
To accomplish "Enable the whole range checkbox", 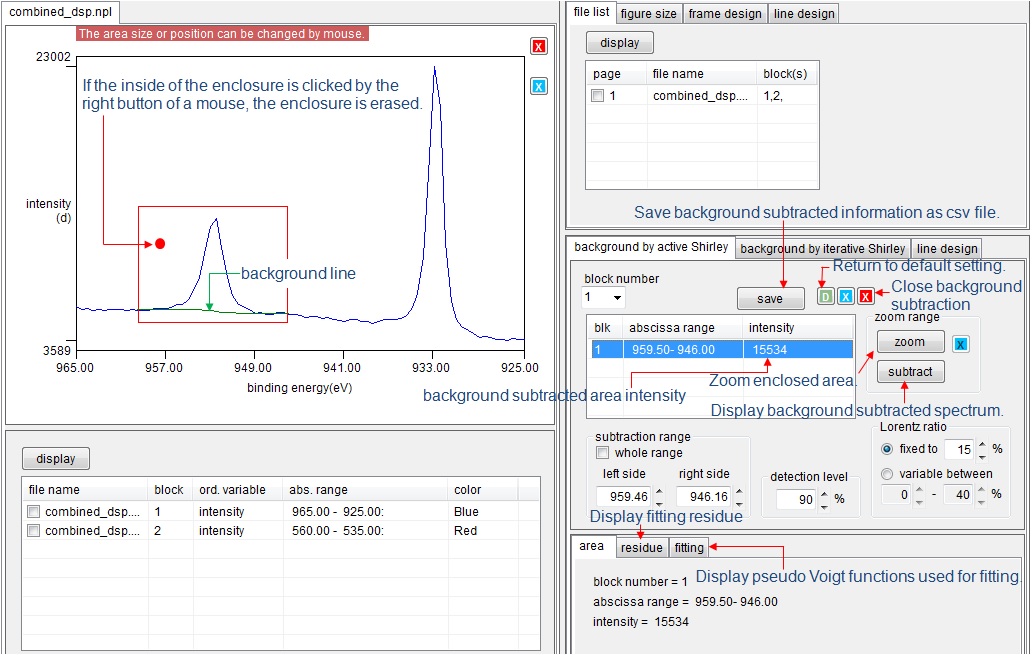I will pyautogui.click(x=603, y=453).
